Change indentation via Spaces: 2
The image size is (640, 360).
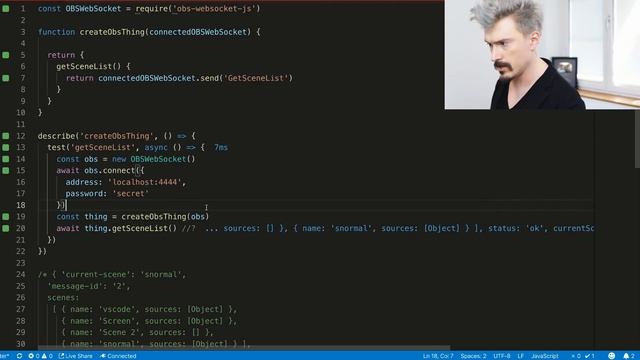(x=473, y=356)
